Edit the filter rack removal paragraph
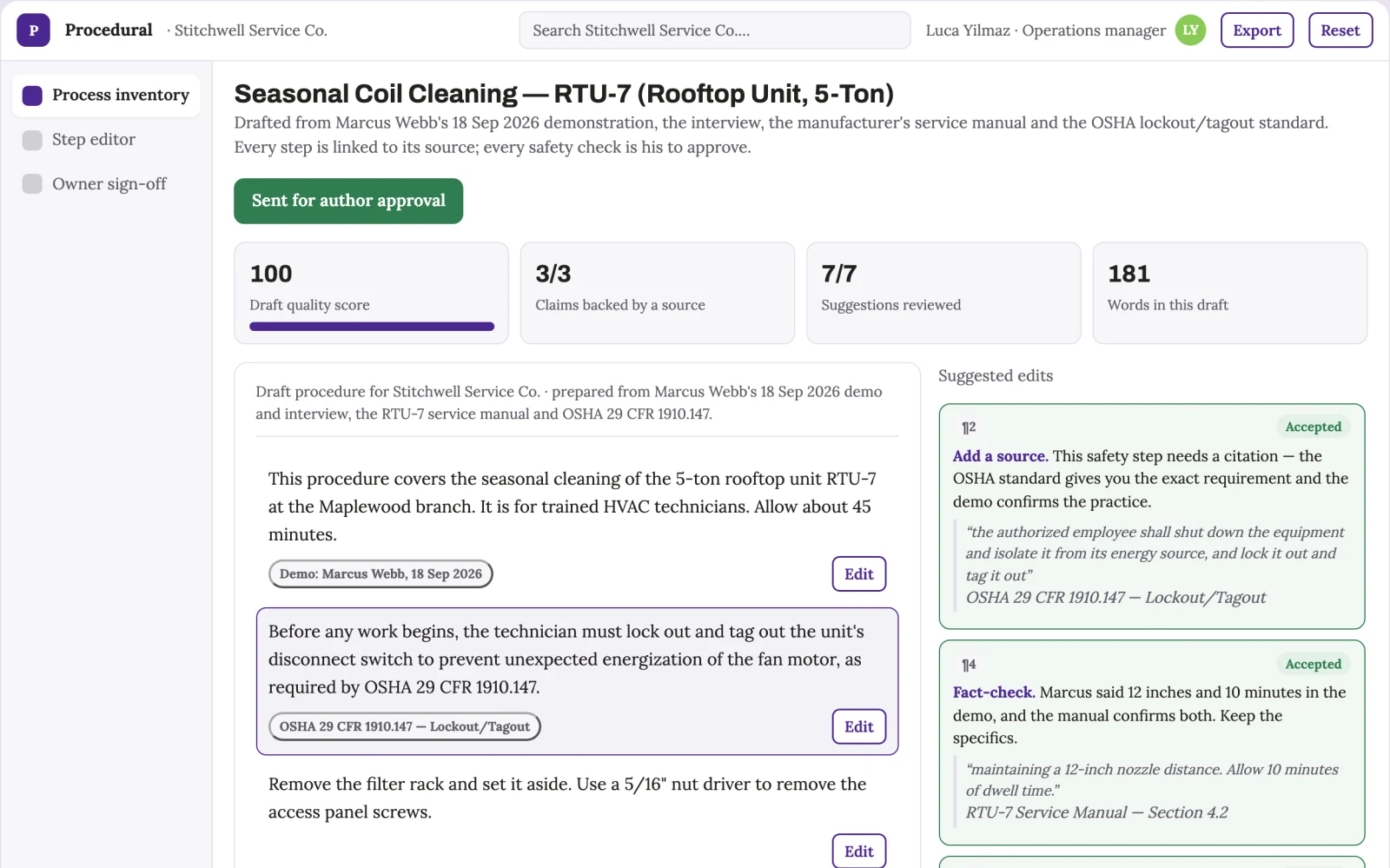The image size is (1390, 868). tap(858, 851)
